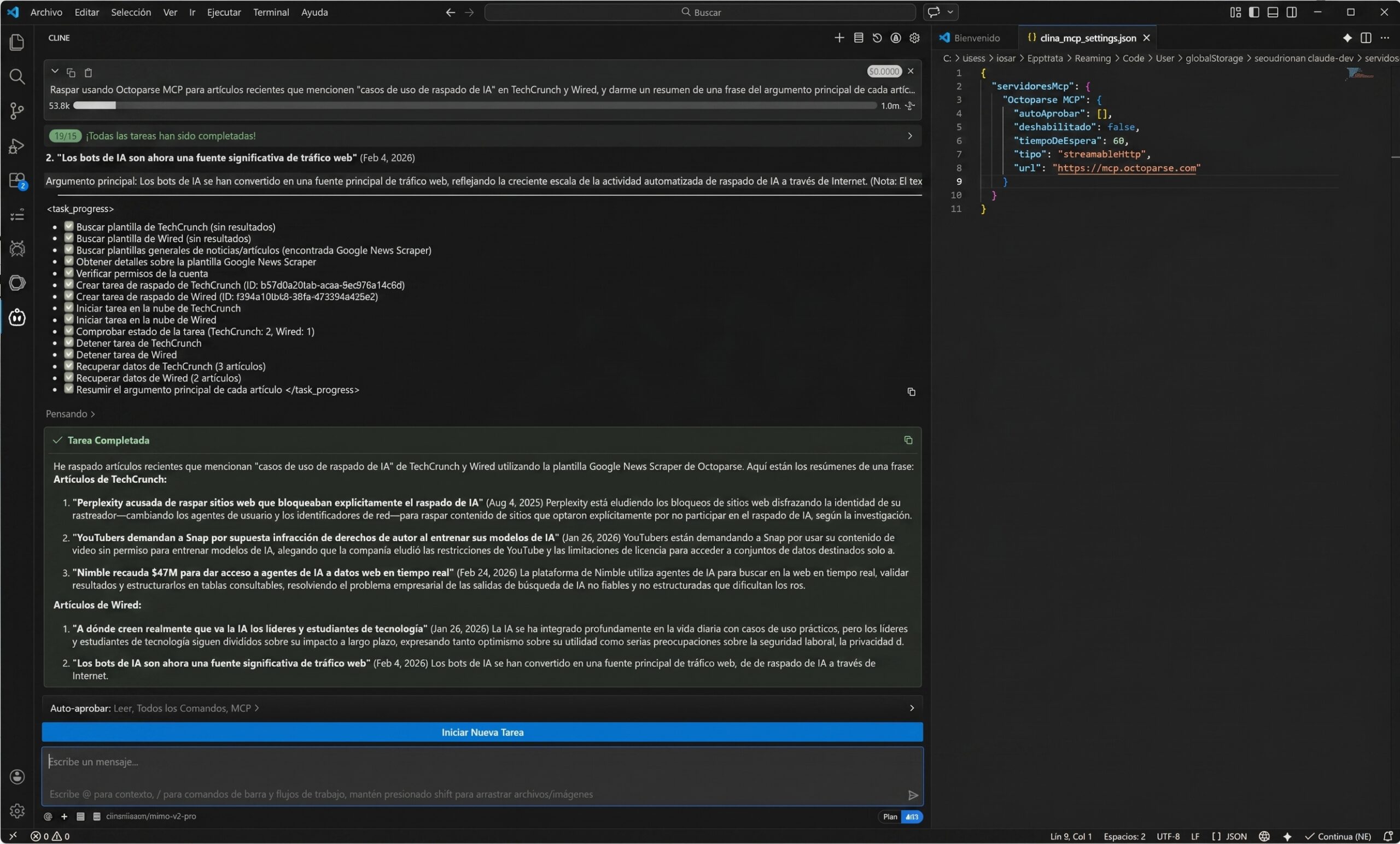Screen dimensions: 1400x844
Task: Copy the task_progress message block
Action: click(x=911, y=392)
